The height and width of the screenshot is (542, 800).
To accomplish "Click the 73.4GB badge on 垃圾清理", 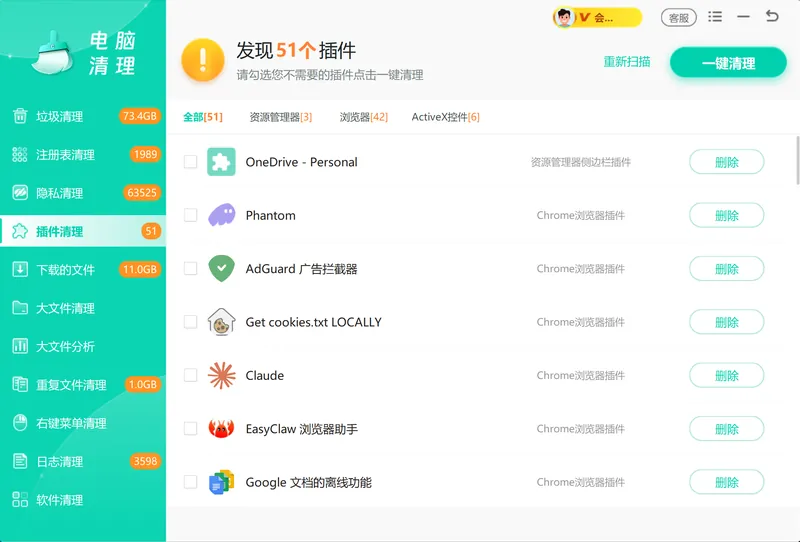I will [x=140, y=116].
